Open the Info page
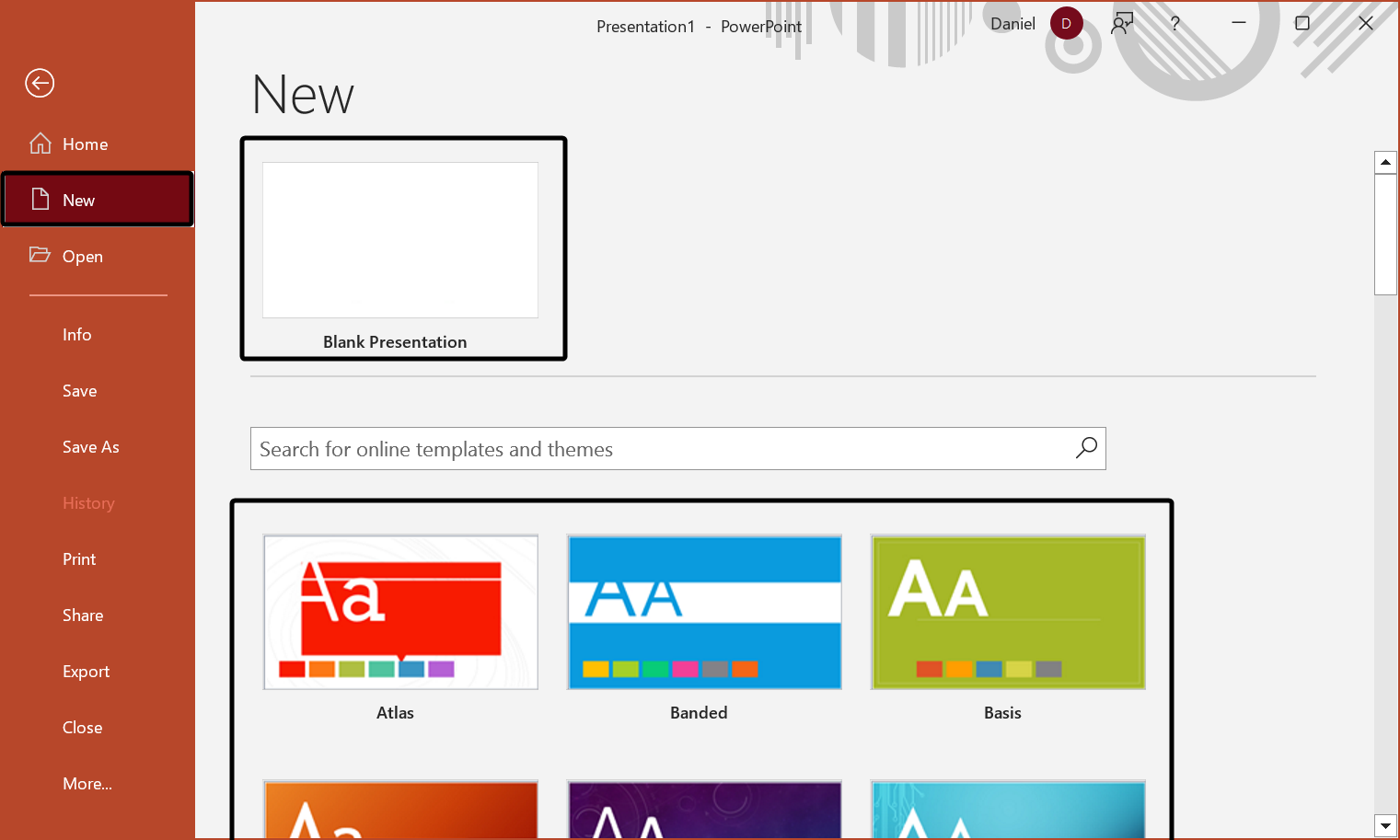The height and width of the screenshot is (840, 1400). point(77,335)
